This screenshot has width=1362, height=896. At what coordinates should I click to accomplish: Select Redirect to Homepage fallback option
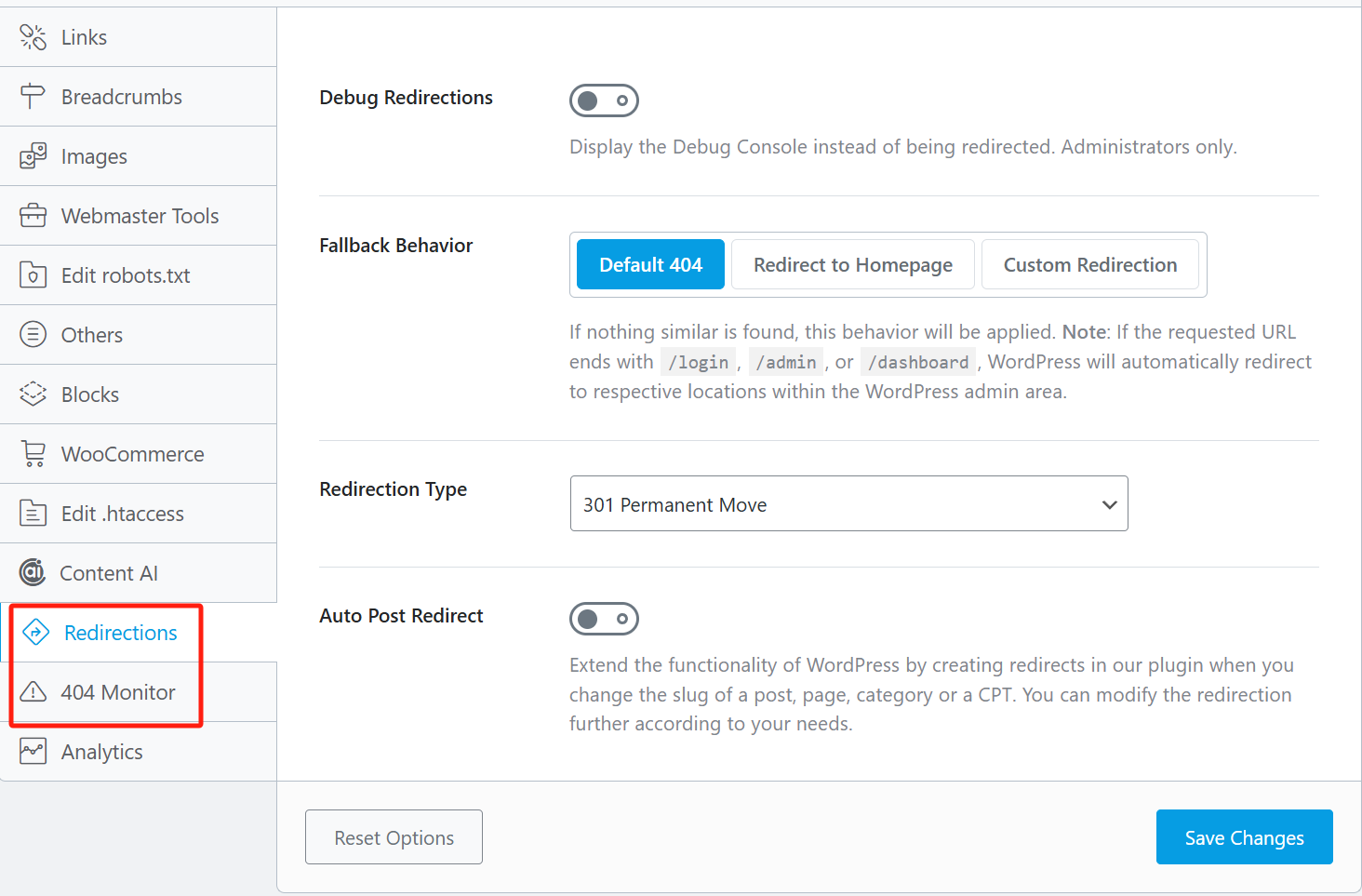pyautogui.click(x=852, y=265)
